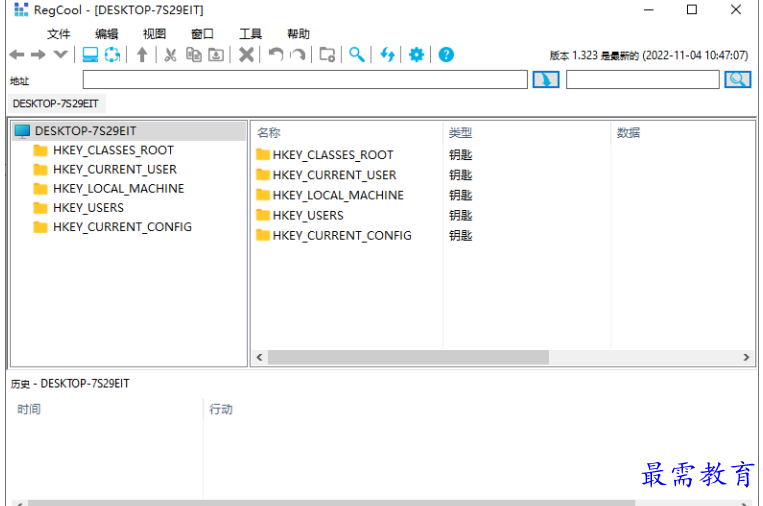Click HKEY_USERS folder icon in right list
The height and width of the screenshot is (506, 763).
263,215
